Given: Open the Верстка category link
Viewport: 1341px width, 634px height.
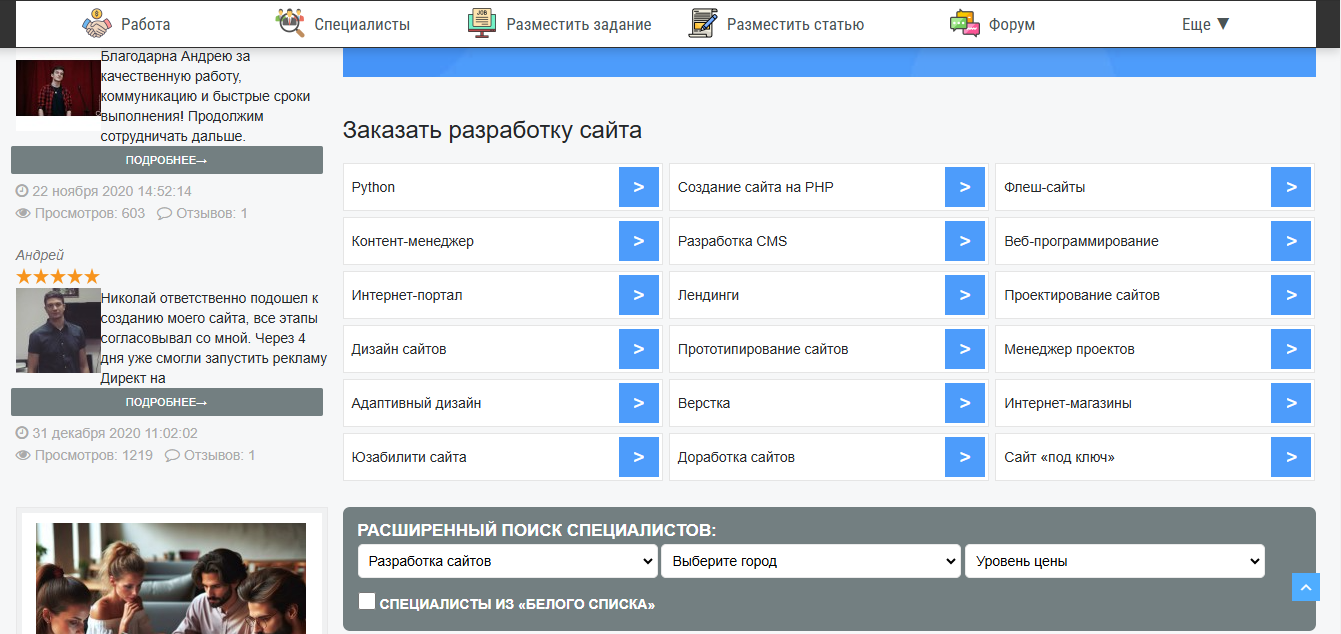Looking at the screenshot, I should [704, 403].
